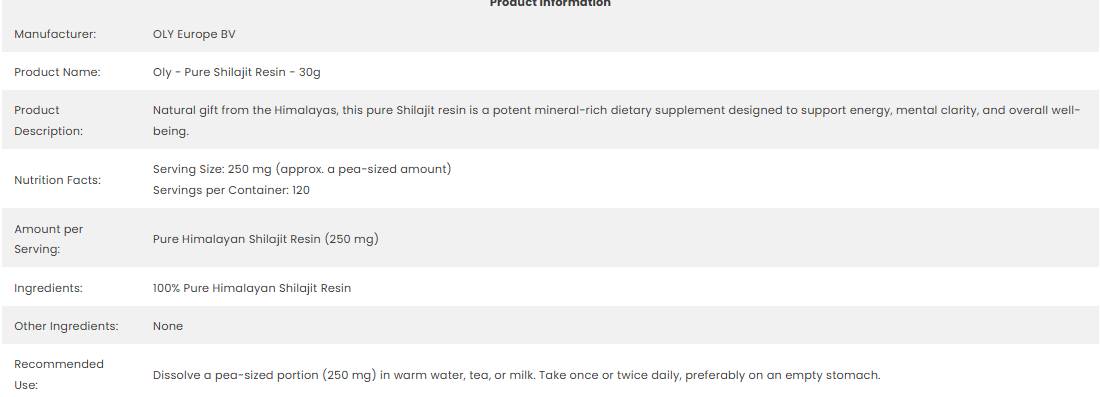Click Pure Himalayan Shilajit Resin (250 mg) value
Image resolution: width=1100 pixels, height=397 pixels.
point(266,239)
